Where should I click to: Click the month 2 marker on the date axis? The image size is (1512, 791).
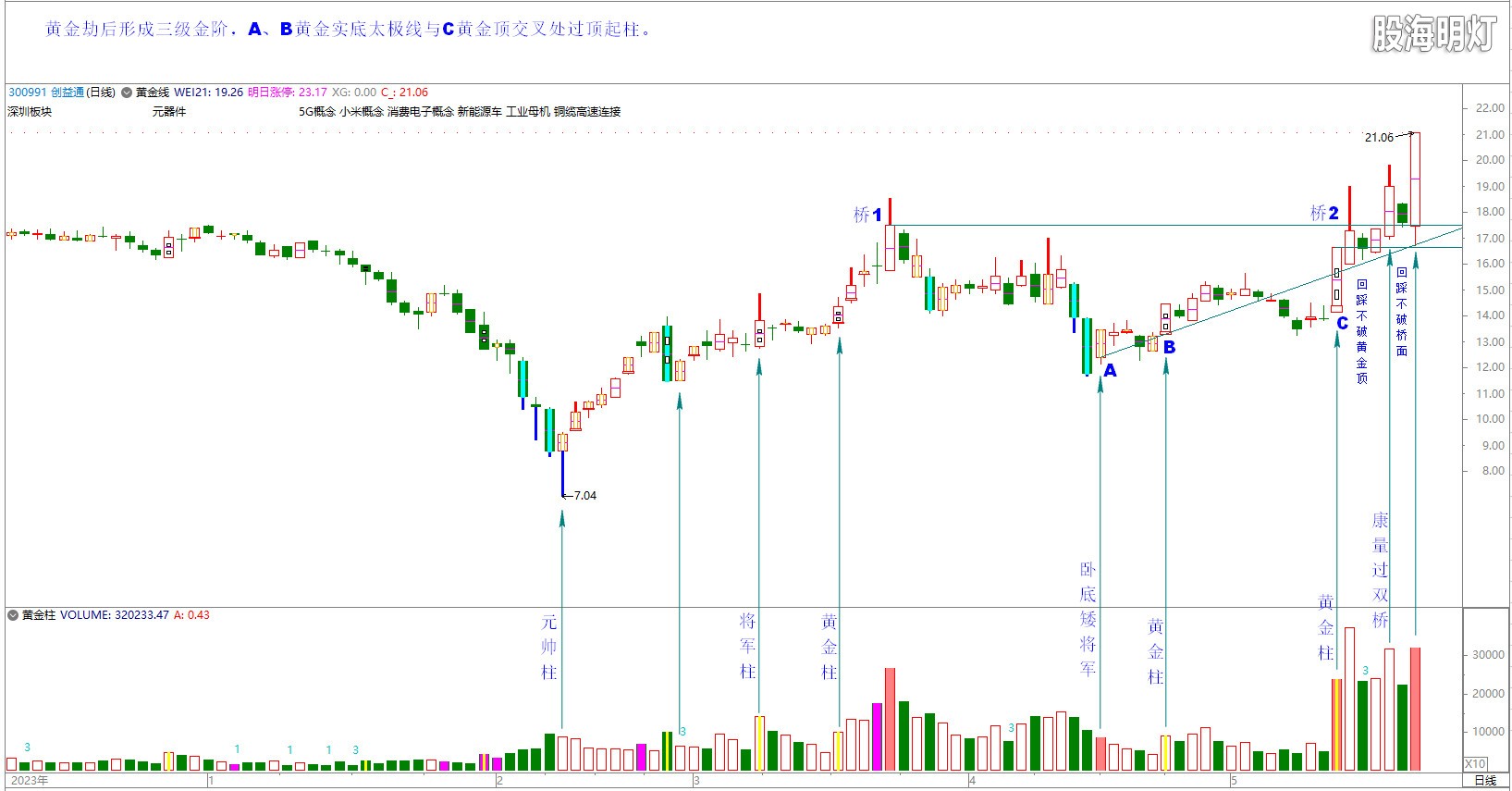point(499,781)
